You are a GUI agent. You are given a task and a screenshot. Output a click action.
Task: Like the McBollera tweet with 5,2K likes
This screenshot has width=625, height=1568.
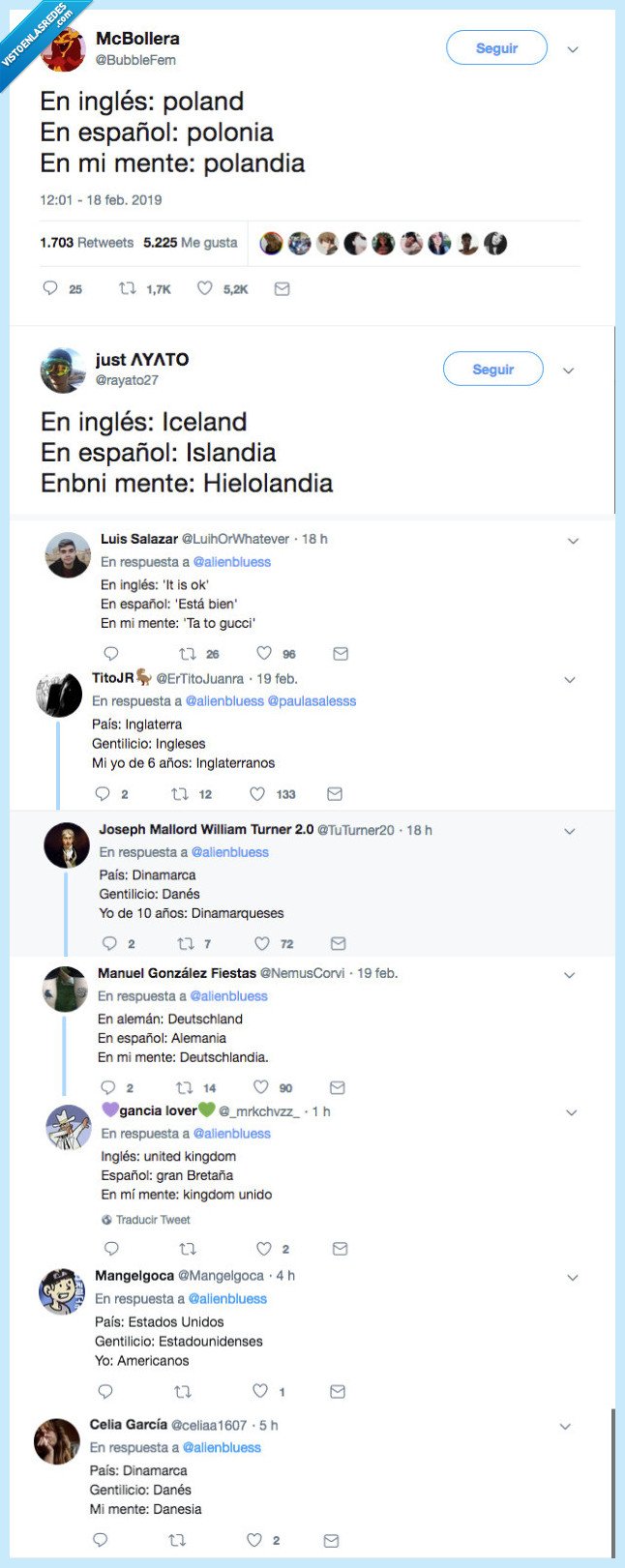tap(205, 288)
